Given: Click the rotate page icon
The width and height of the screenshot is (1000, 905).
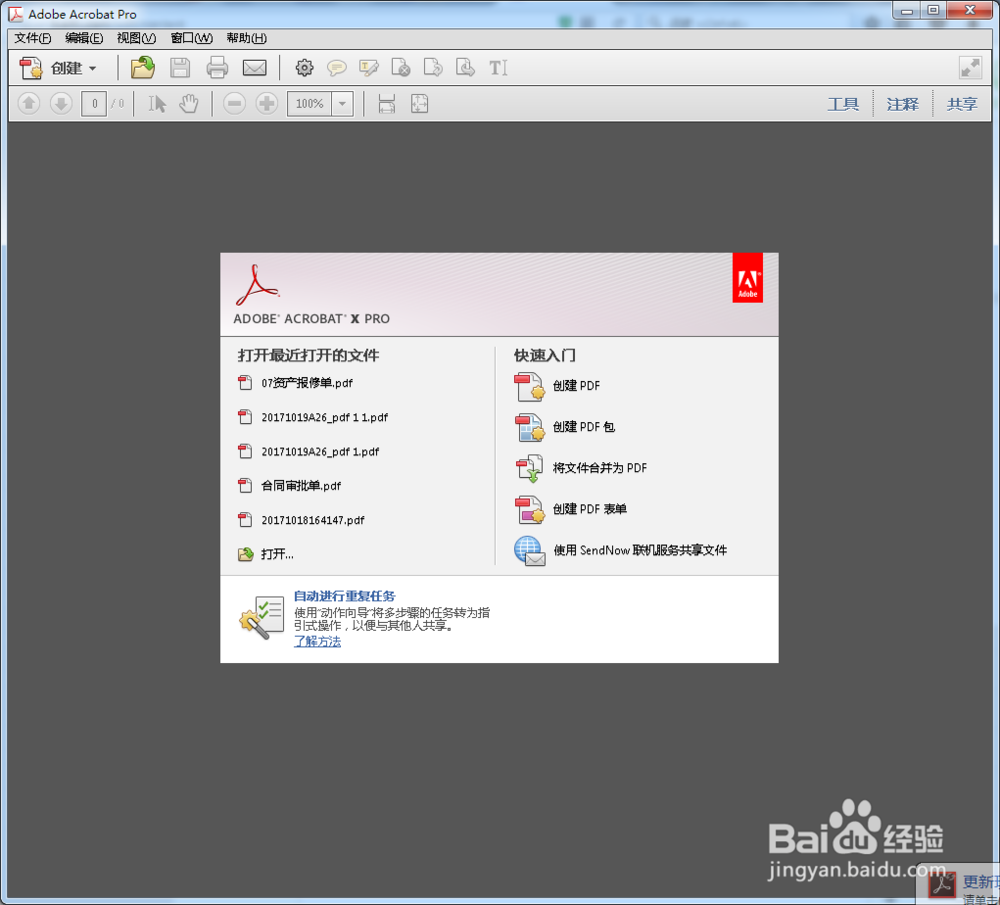Looking at the screenshot, I should (465, 68).
